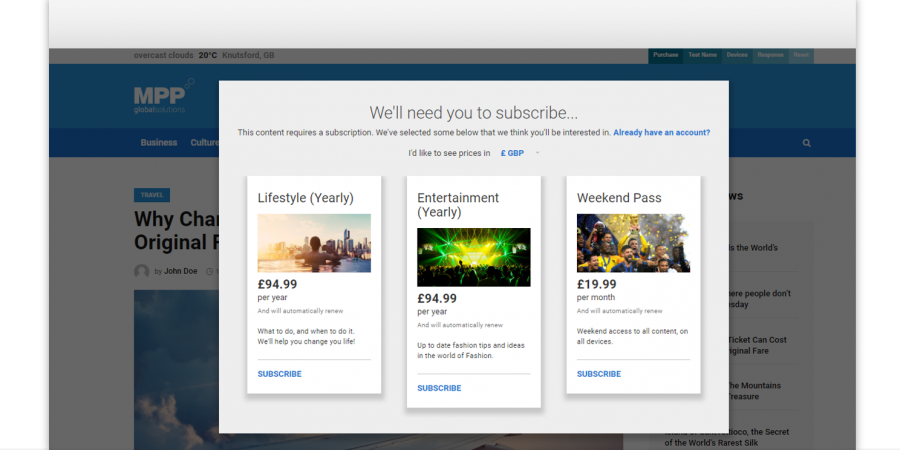Click the dropdown arrow next to £ GBP
Viewport: 900px width, 450px height.
click(537, 153)
